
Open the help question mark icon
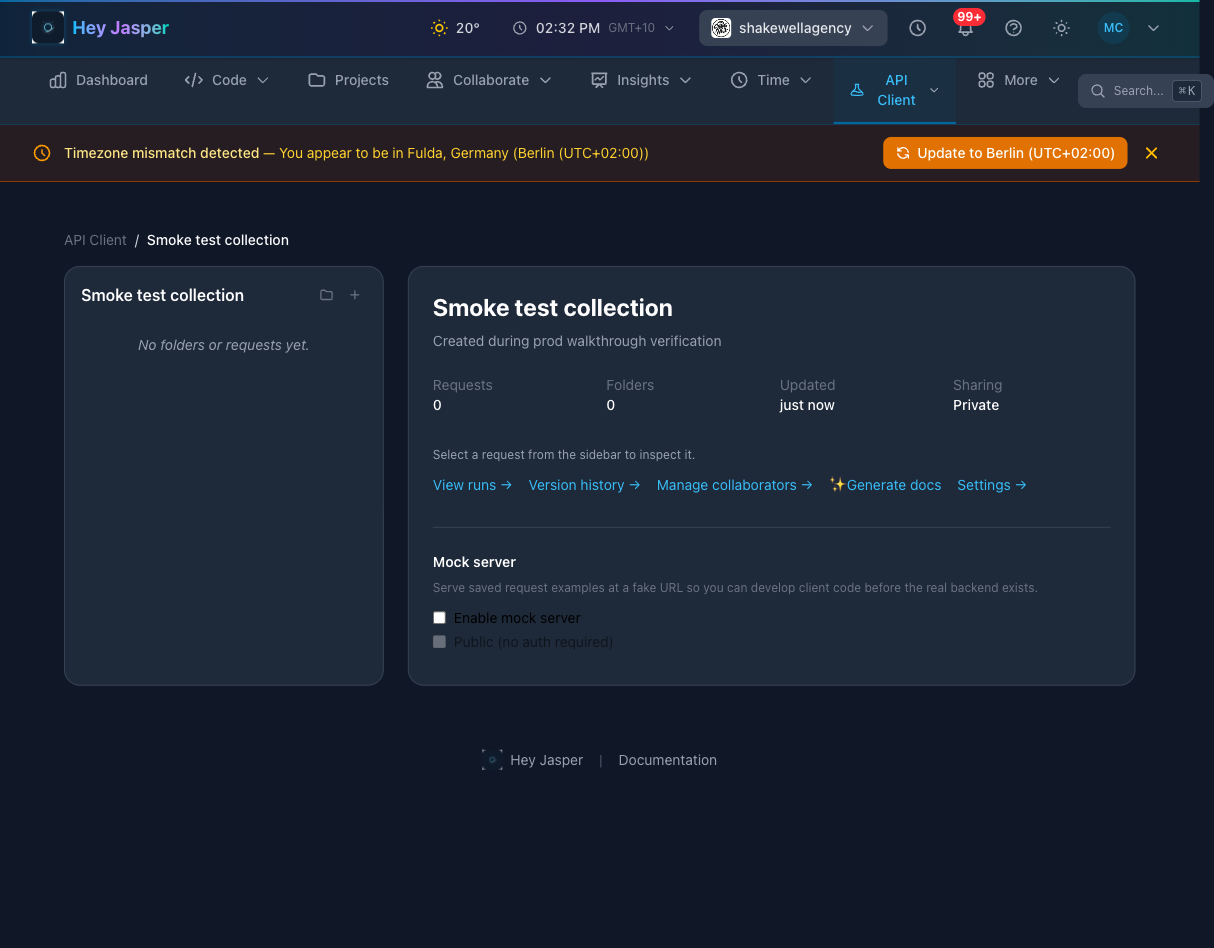click(1013, 28)
